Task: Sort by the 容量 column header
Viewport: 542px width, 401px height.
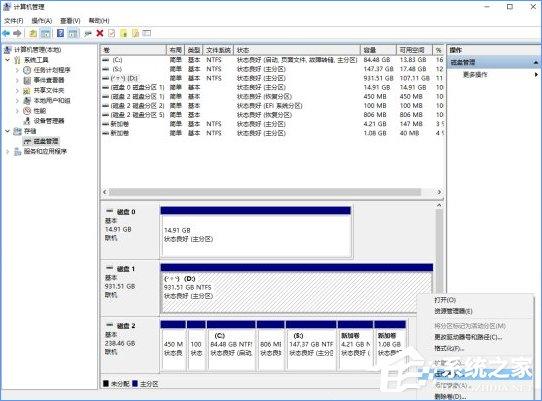Action: 379,50
